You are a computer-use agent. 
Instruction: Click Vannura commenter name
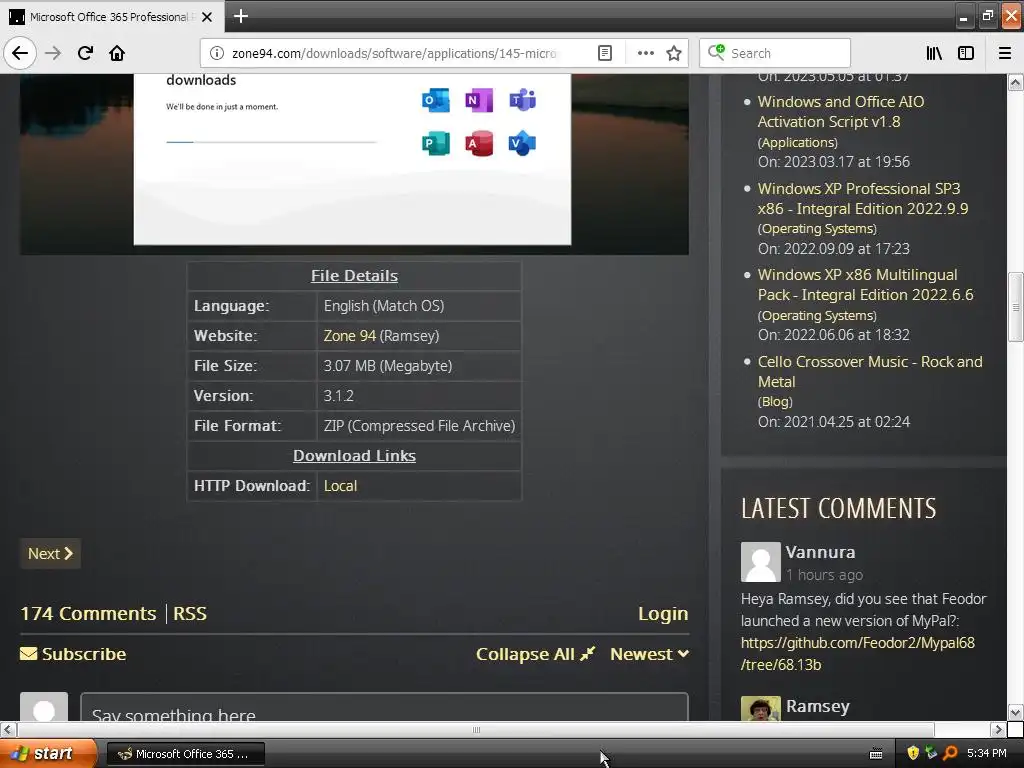[x=820, y=552]
